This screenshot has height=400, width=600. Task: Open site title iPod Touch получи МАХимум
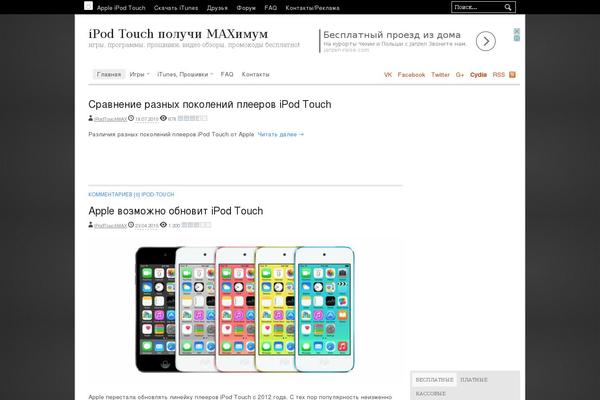(x=178, y=34)
